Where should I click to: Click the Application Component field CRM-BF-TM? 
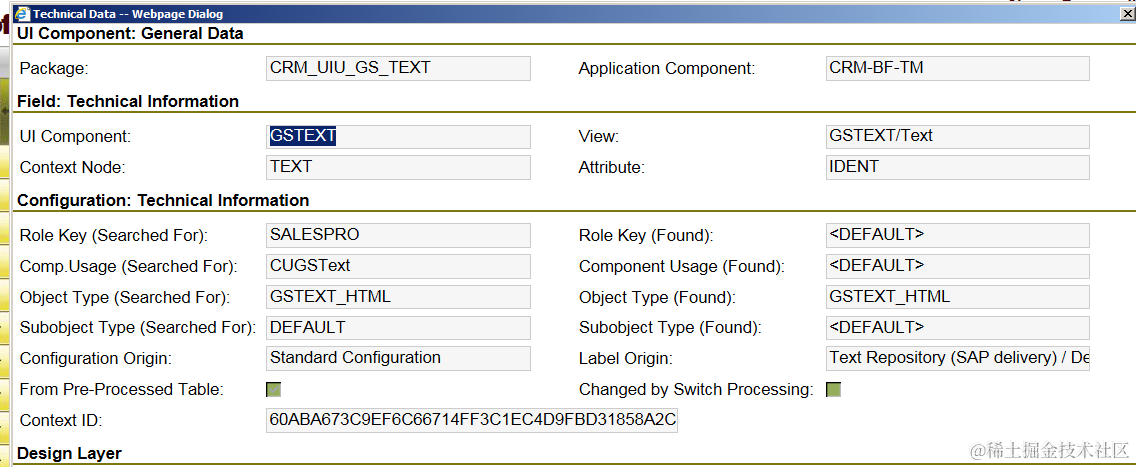pyautogui.click(x=958, y=68)
